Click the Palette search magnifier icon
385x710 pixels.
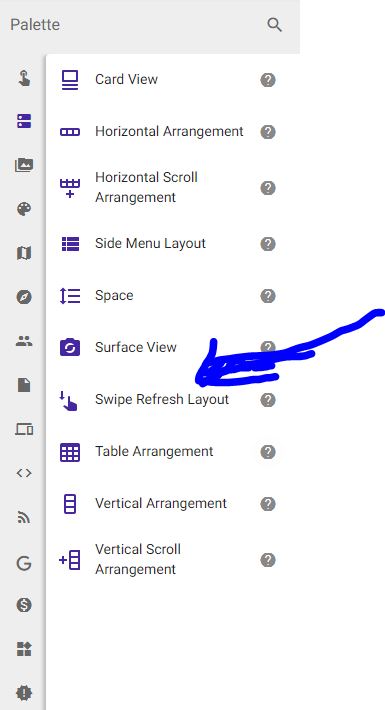(274, 24)
